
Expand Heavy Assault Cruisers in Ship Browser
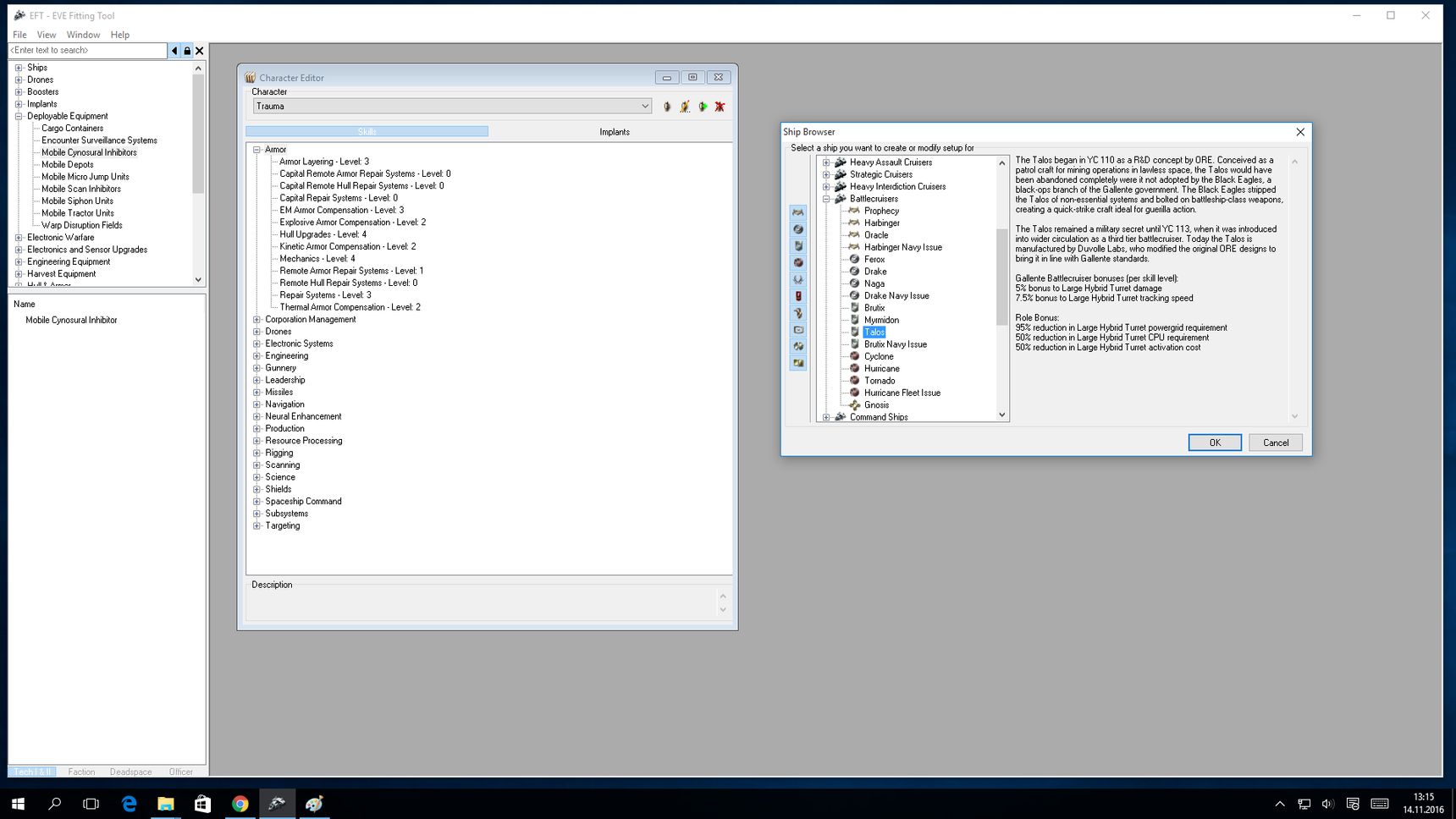[x=826, y=162]
